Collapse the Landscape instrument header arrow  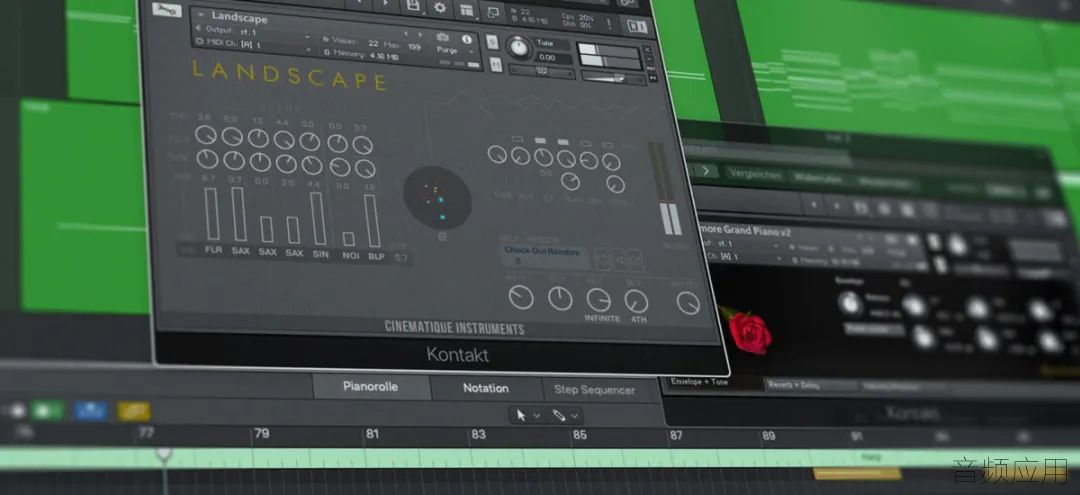200,13
